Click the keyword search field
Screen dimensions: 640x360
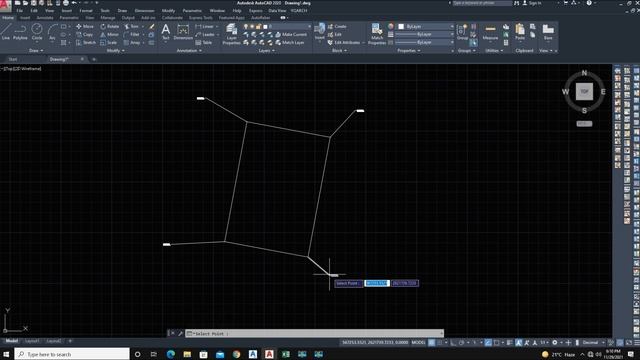482,3
